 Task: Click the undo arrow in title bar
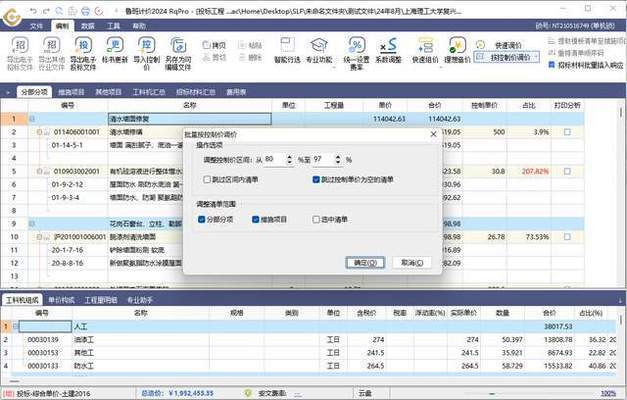click(34, 11)
